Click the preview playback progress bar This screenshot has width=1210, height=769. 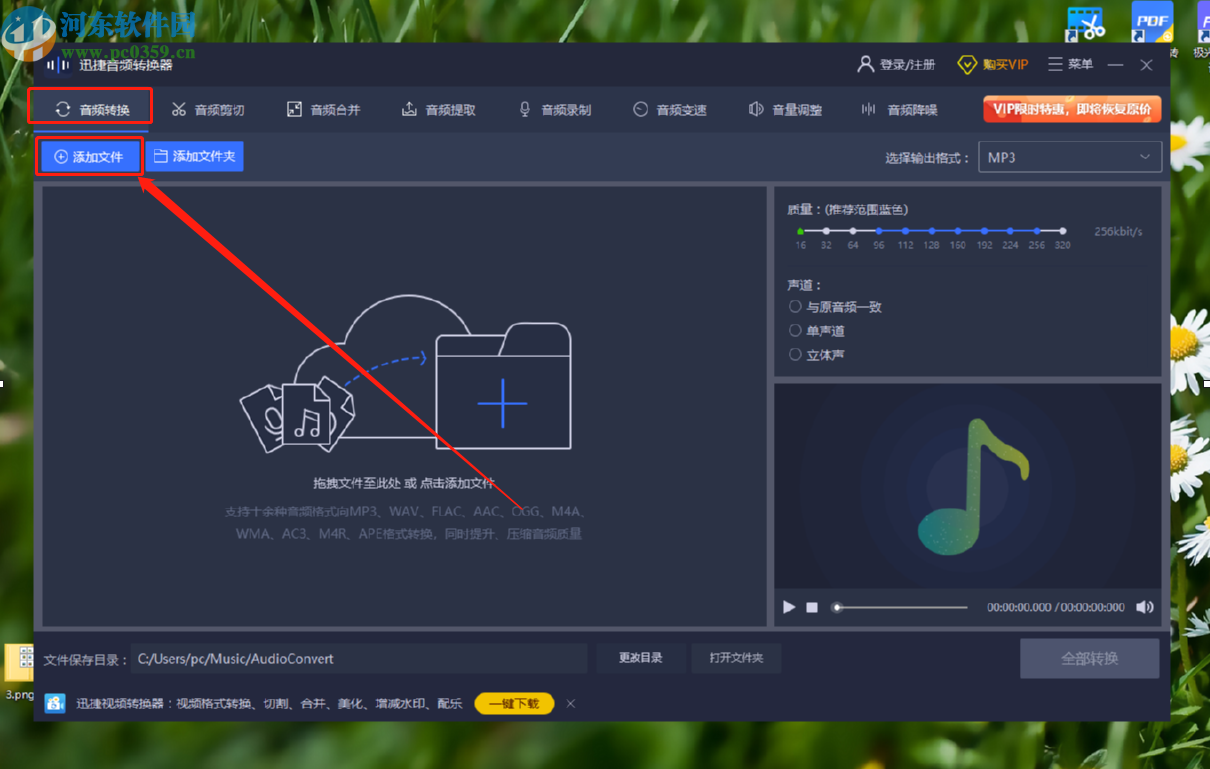(900, 607)
